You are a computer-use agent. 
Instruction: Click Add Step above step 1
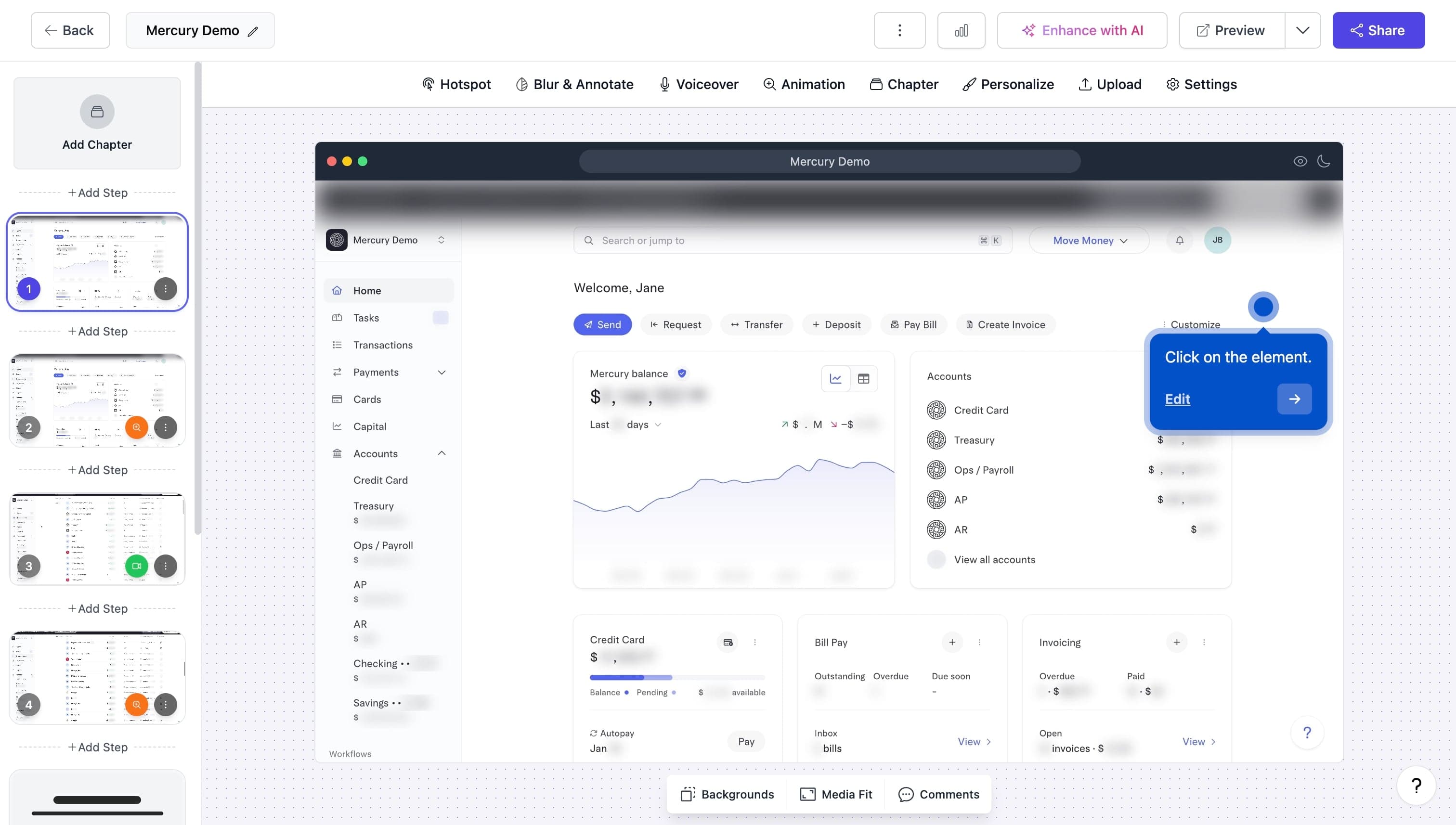tap(97, 193)
